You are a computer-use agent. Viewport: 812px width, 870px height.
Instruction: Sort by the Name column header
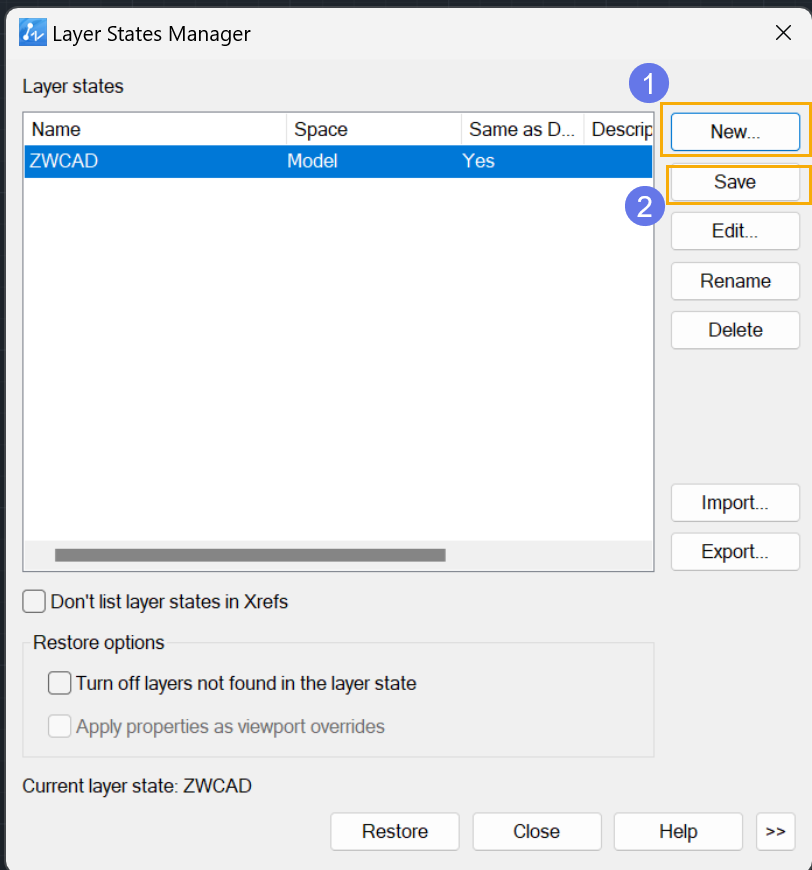pos(155,129)
